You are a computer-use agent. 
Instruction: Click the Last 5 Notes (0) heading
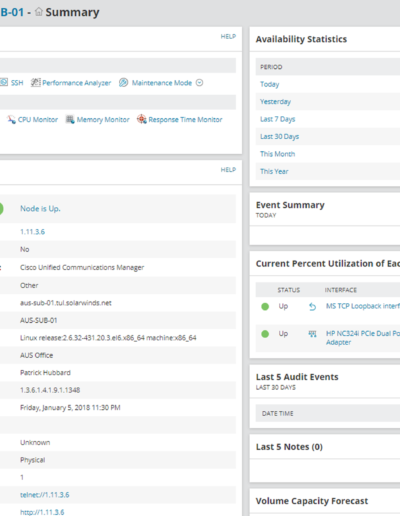[x=289, y=447]
